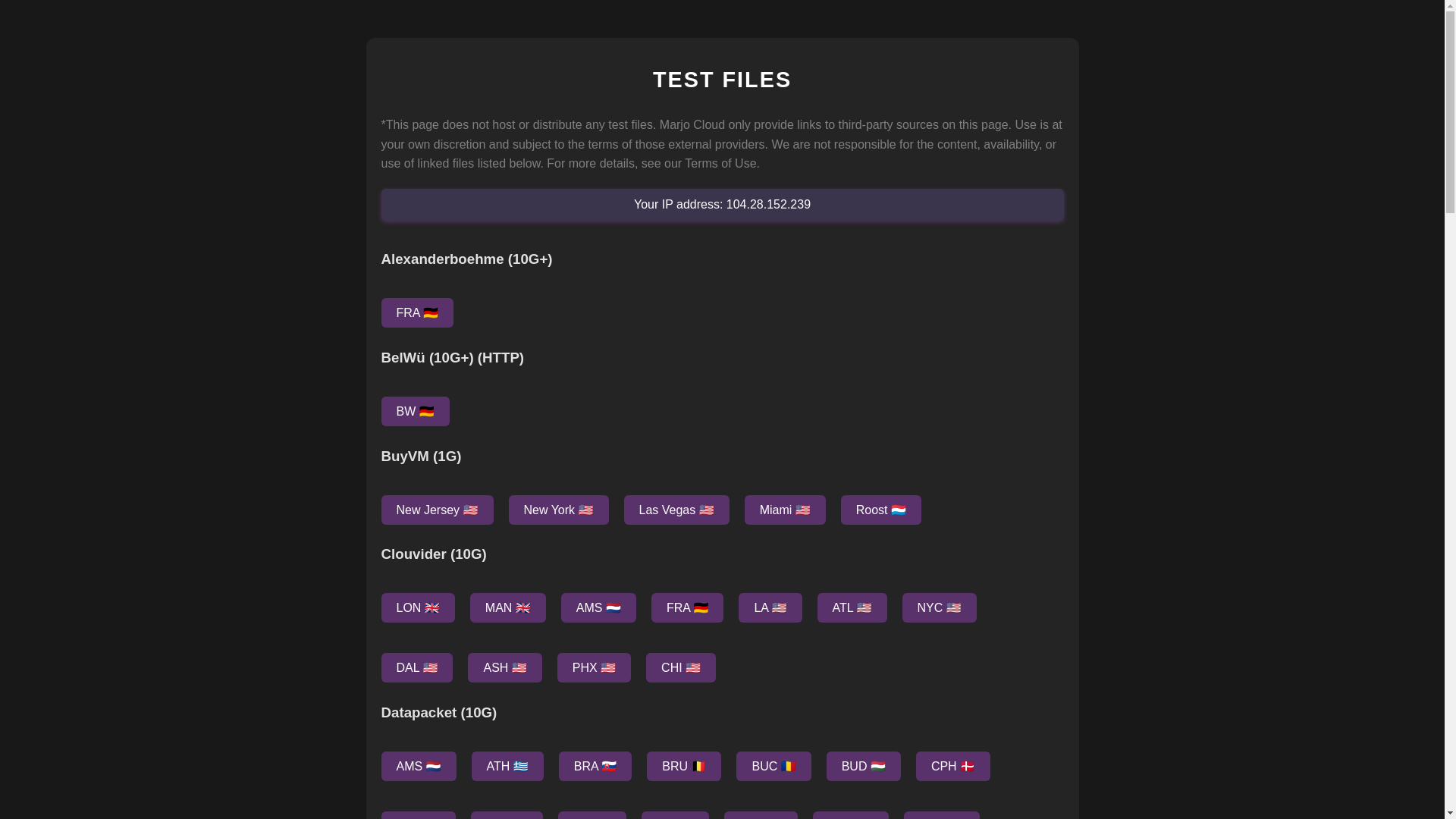Open Clouvider LA test file
Image resolution: width=1456 pixels, height=819 pixels.
pos(770,607)
